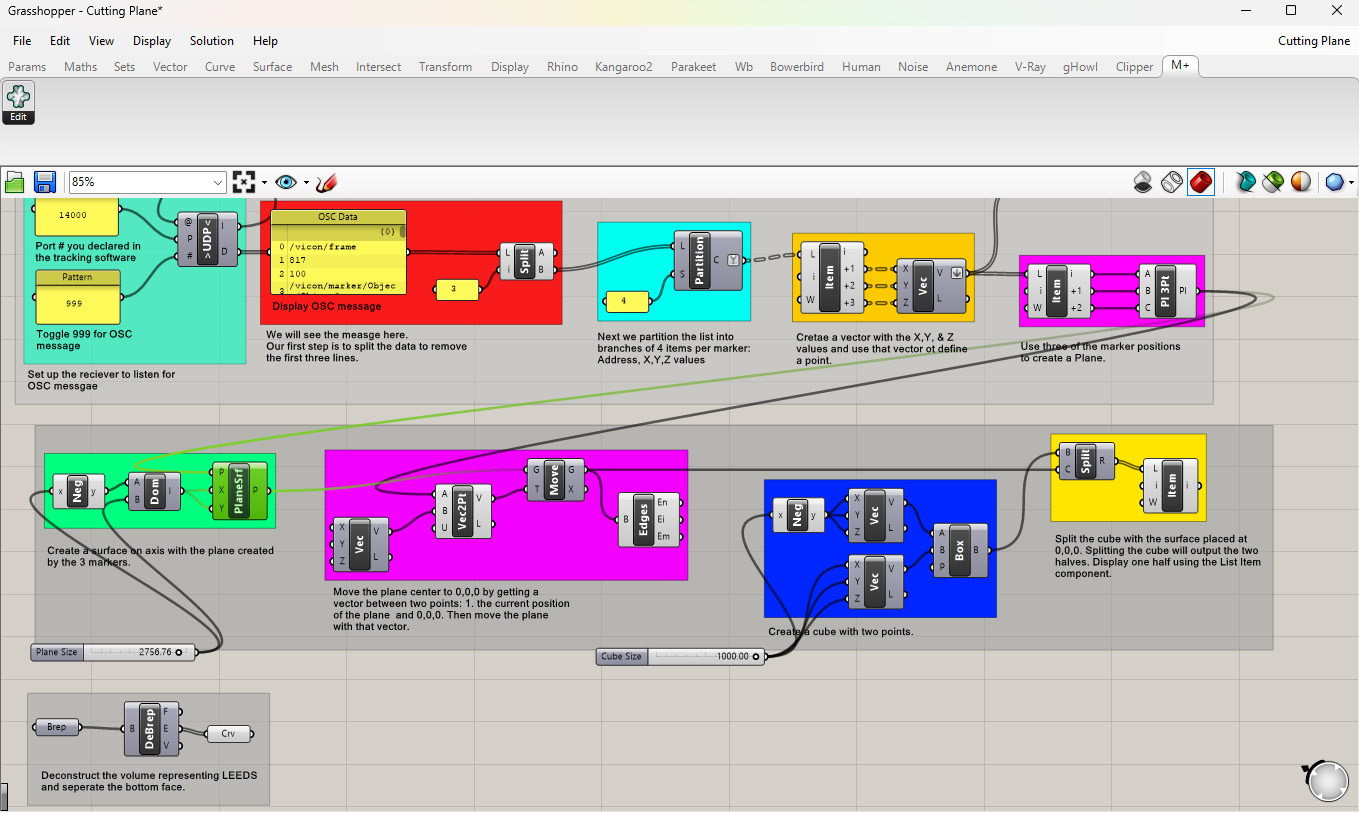1359x813 pixels.
Task: Click the round compass widget in canvas corner
Action: point(1327,781)
